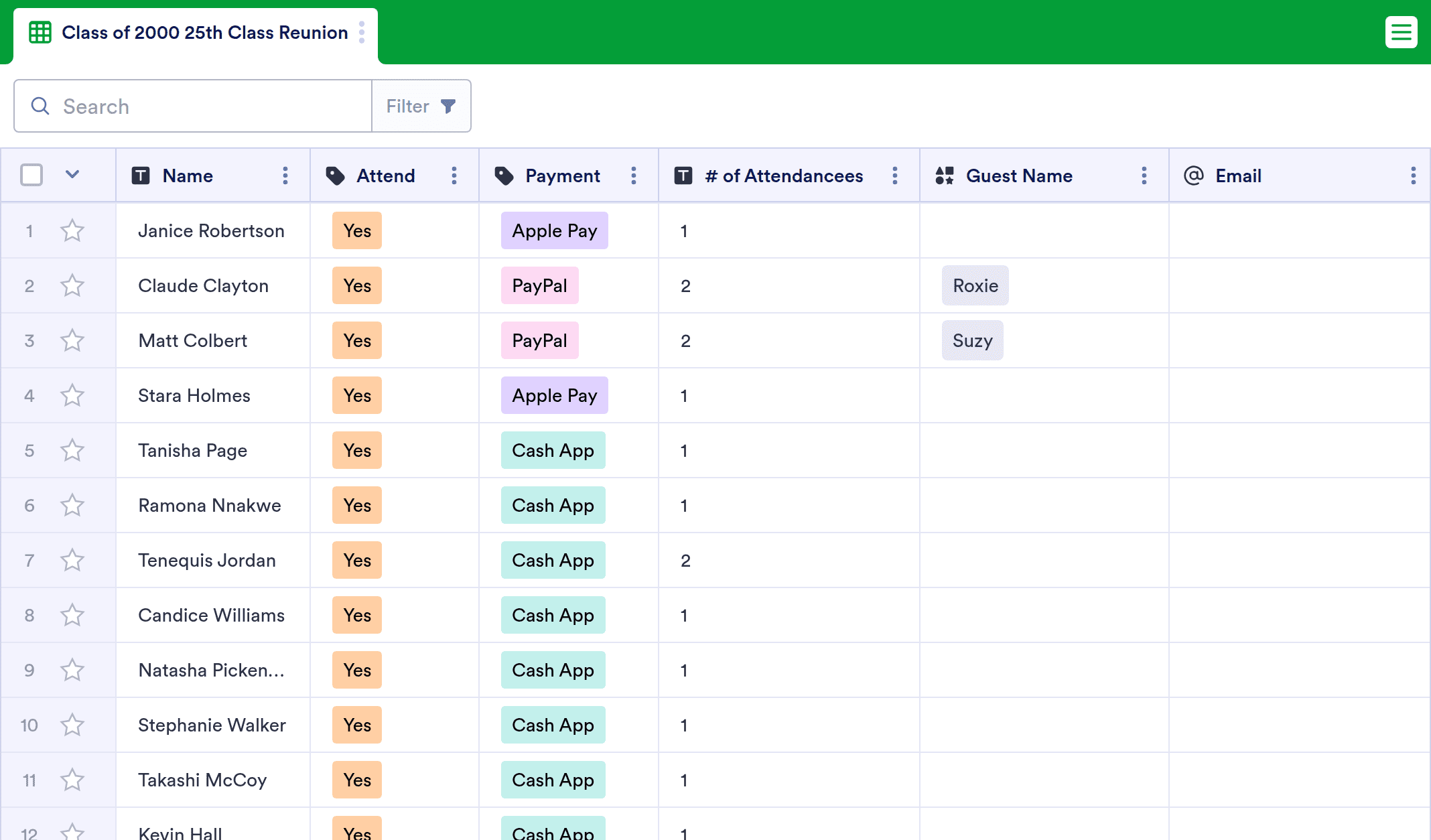Star the Claude Clayton row
Image resolution: width=1431 pixels, height=840 pixels.
click(72, 285)
